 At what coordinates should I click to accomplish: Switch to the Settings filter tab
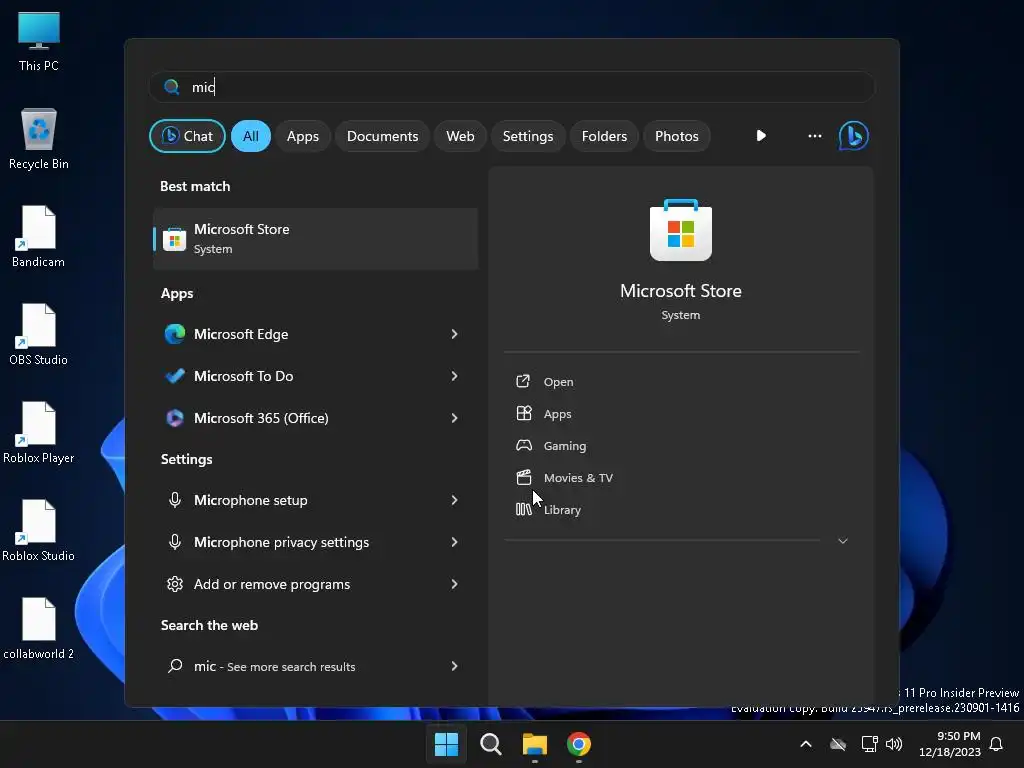528,136
